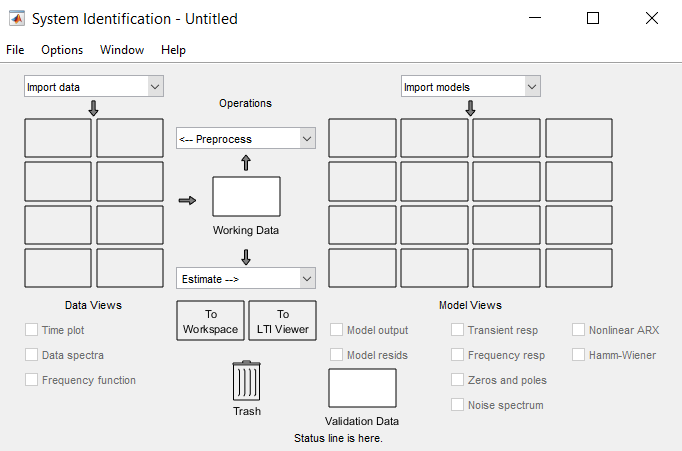Open the Help menu
682x451 pixels.
[x=173, y=50]
